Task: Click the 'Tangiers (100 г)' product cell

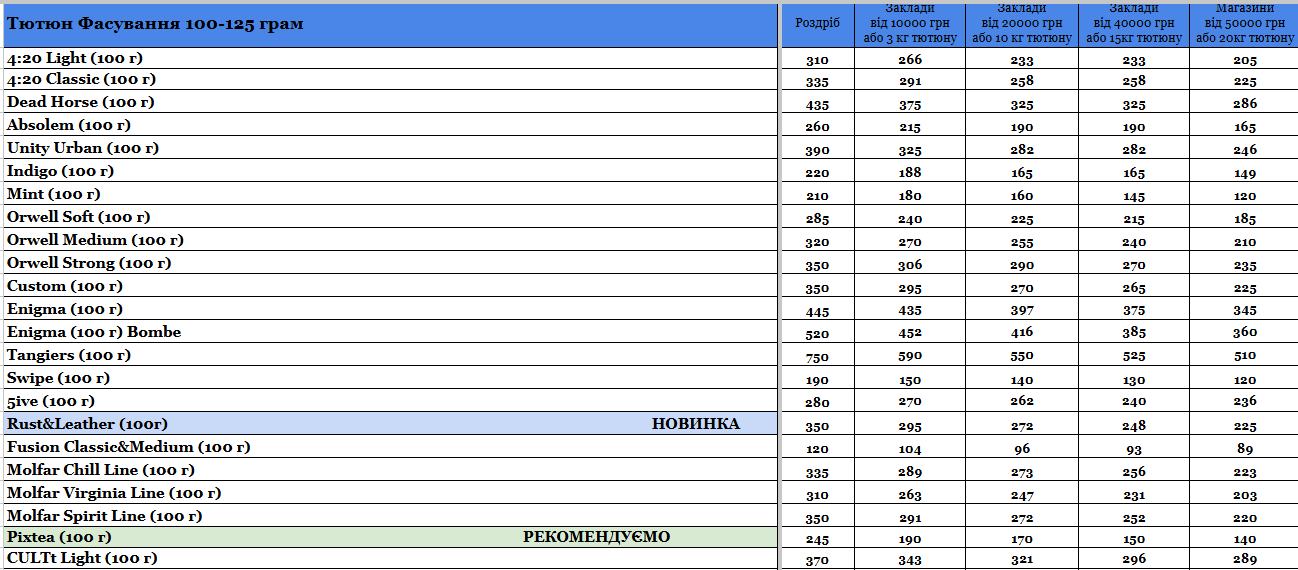Action: [389, 355]
